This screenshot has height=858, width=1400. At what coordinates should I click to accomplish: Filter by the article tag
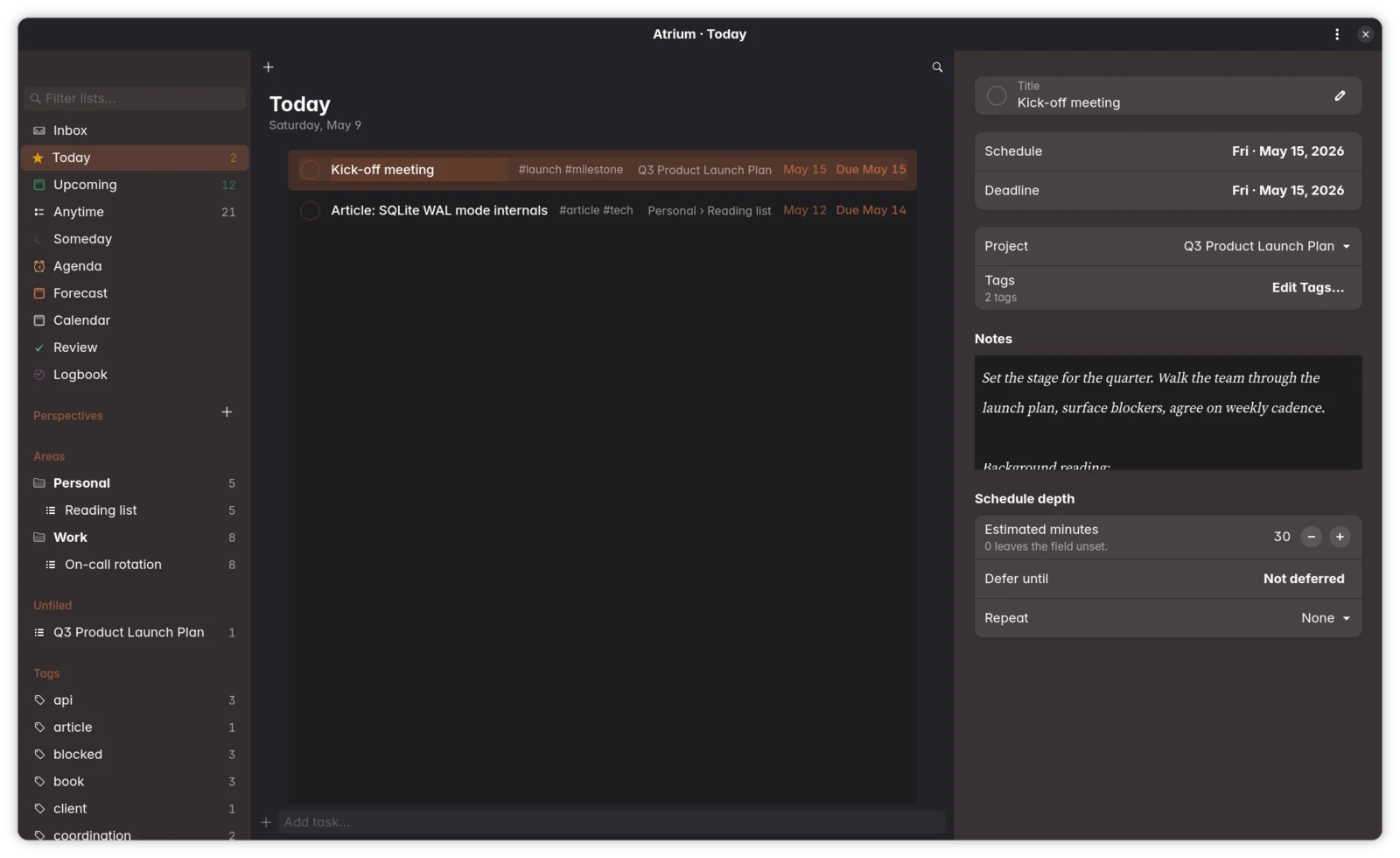click(135, 728)
